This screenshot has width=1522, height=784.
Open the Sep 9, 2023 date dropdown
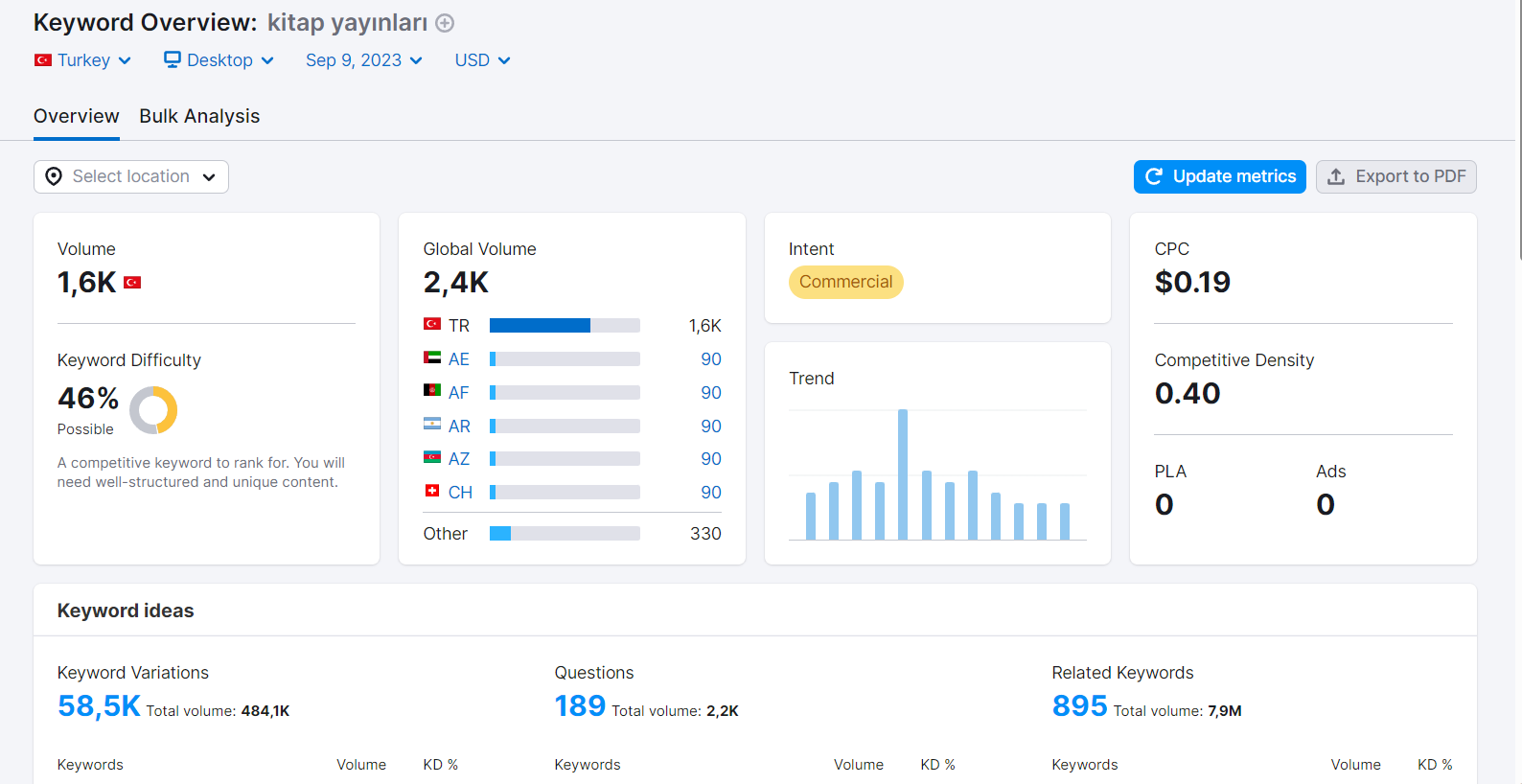pos(364,60)
